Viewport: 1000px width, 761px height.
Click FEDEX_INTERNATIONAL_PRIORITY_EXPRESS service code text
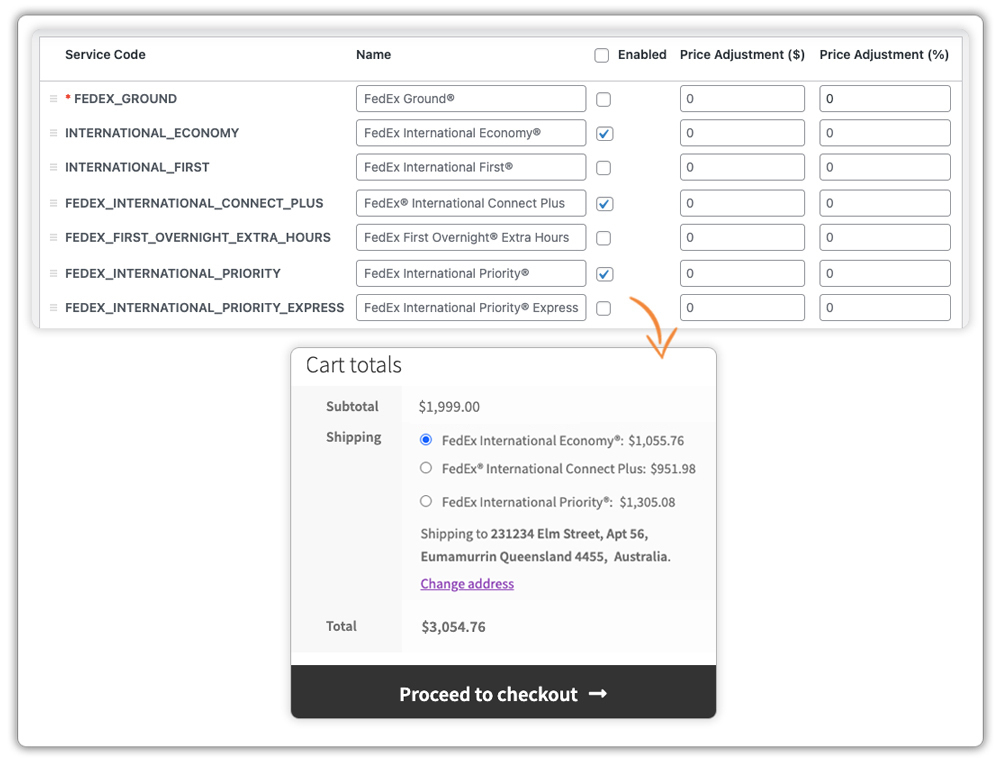point(205,307)
